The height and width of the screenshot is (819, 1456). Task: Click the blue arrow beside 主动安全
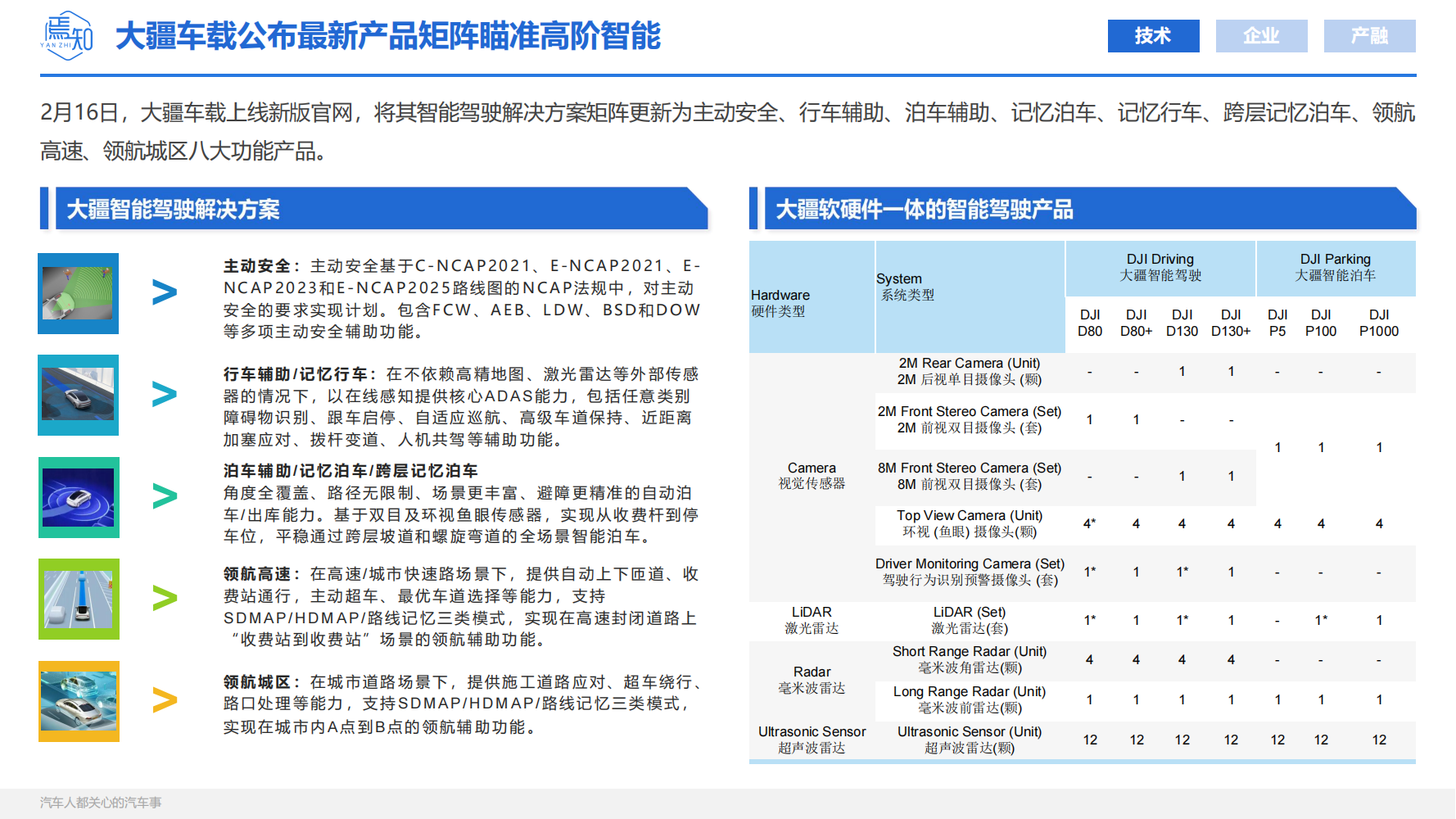click(165, 292)
